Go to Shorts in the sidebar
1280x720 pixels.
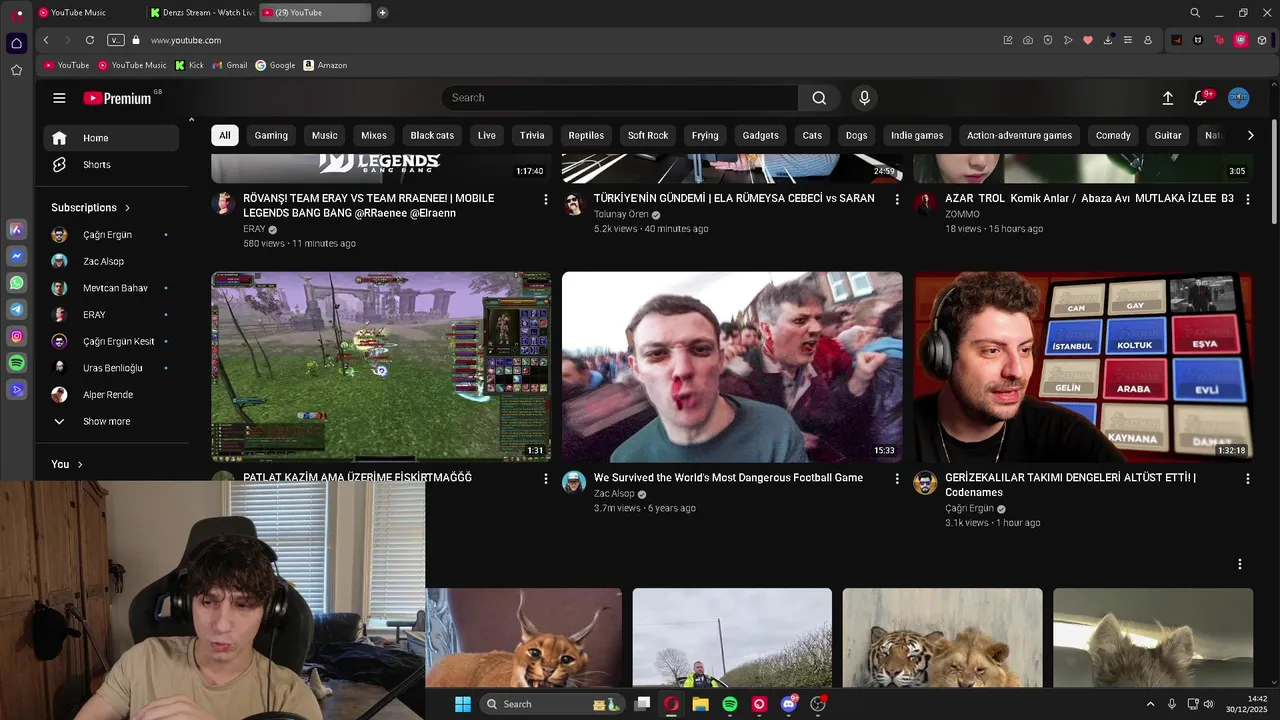click(111, 165)
